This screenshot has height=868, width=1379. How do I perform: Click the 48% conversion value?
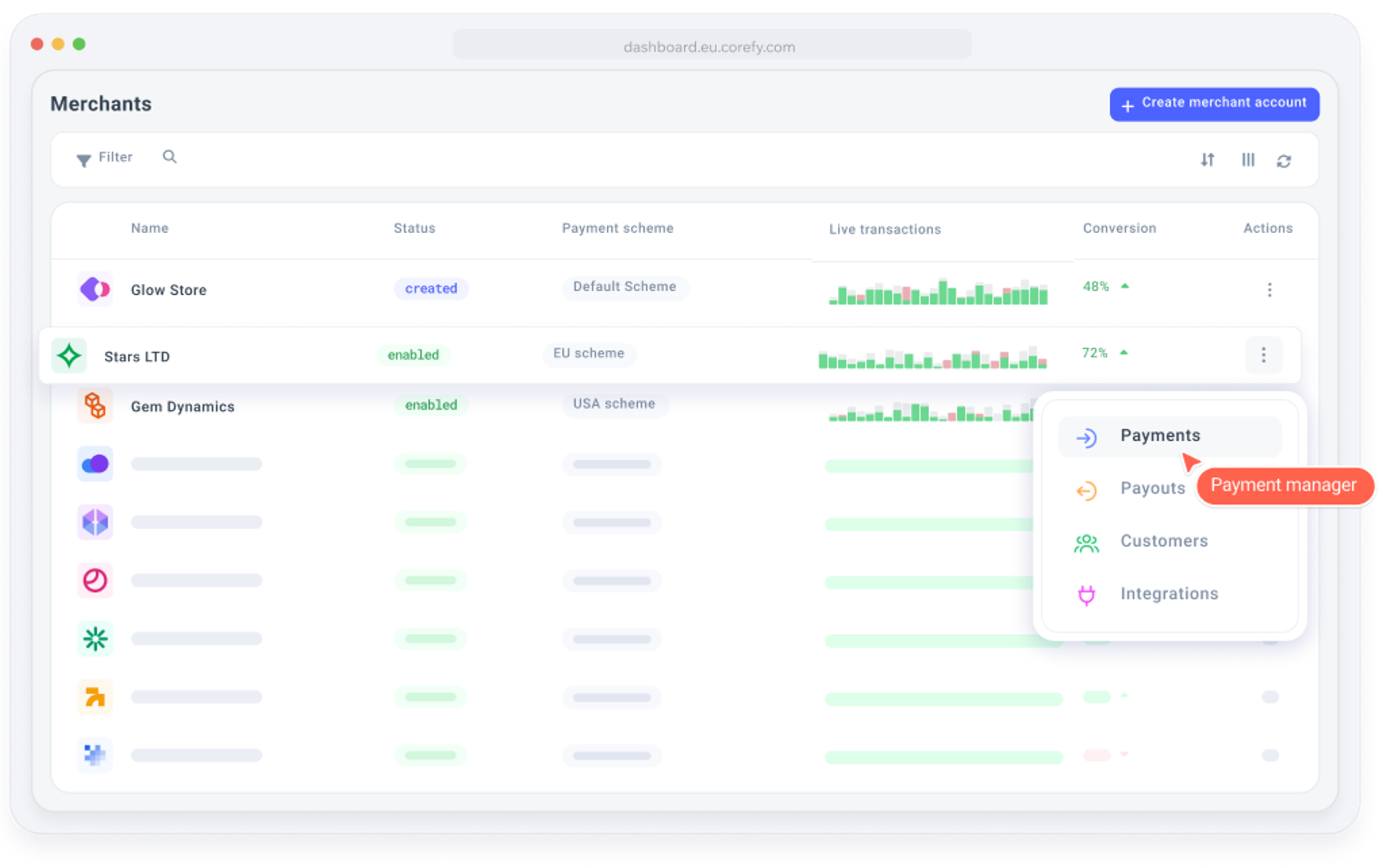1095,287
